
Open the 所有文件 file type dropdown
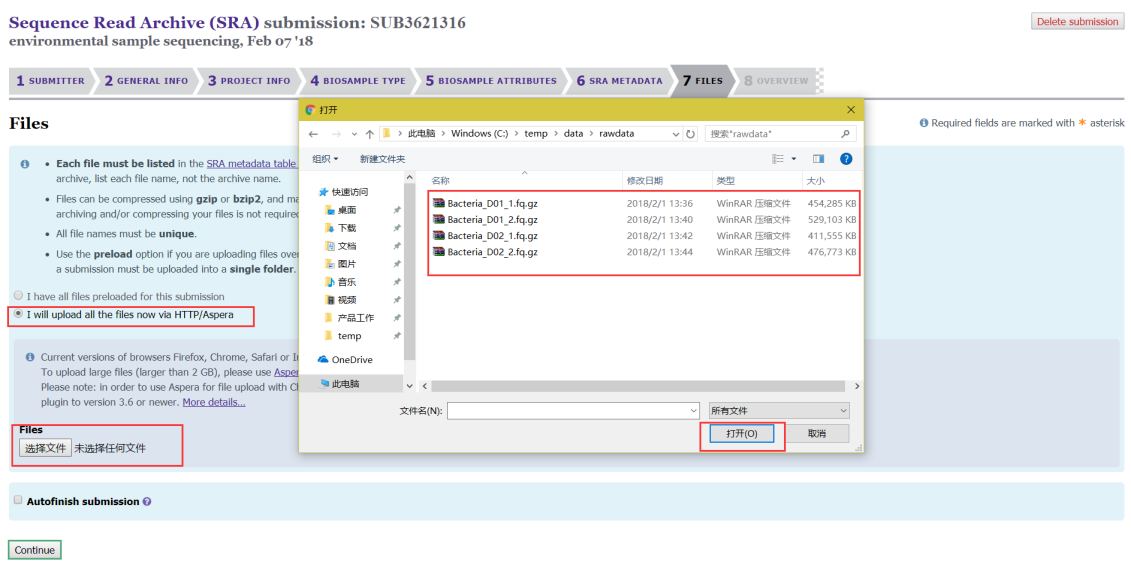click(x=778, y=411)
